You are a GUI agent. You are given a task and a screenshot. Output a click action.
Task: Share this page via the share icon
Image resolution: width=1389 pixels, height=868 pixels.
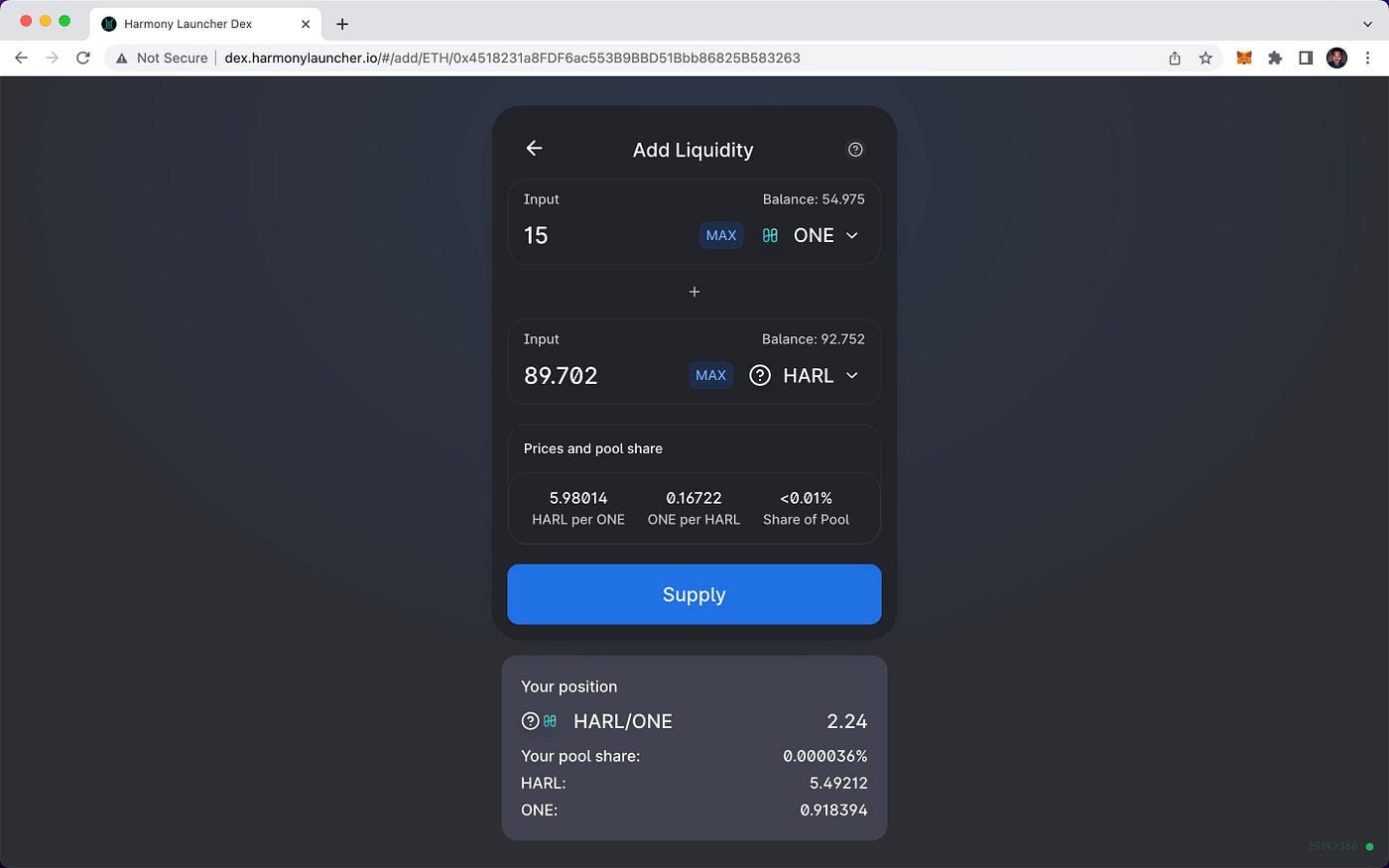click(x=1175, y=58)
